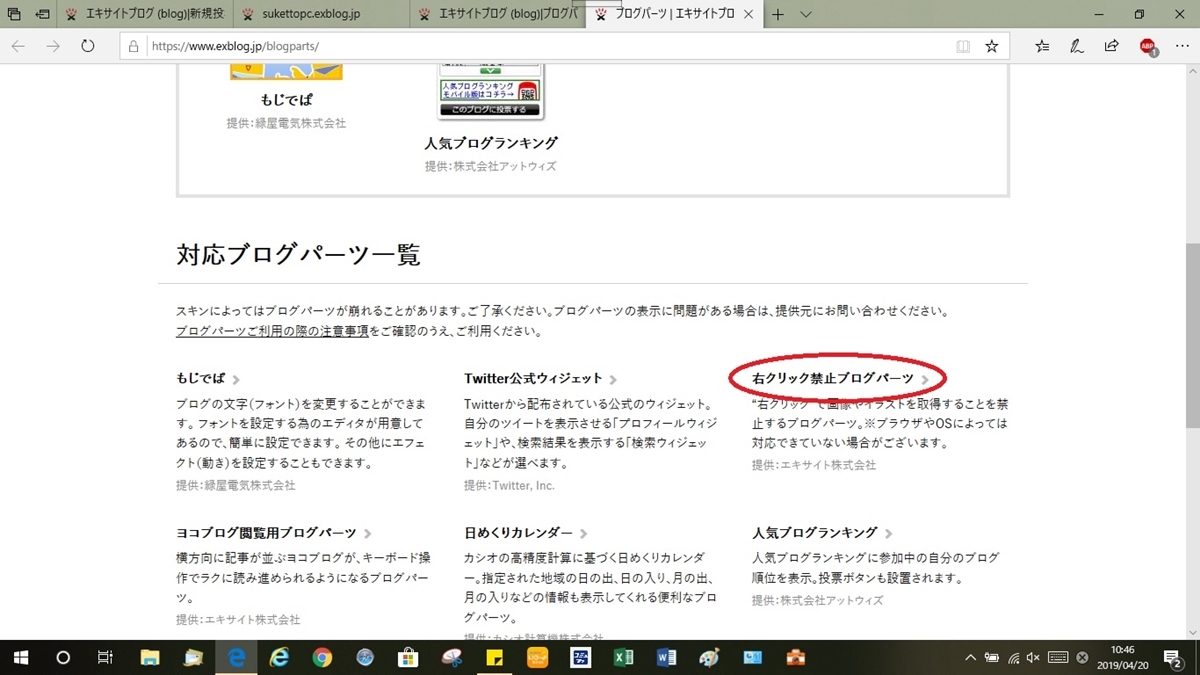Open the favorites hub icon
Screen dimensions: 1200x675
[1042, 46]
